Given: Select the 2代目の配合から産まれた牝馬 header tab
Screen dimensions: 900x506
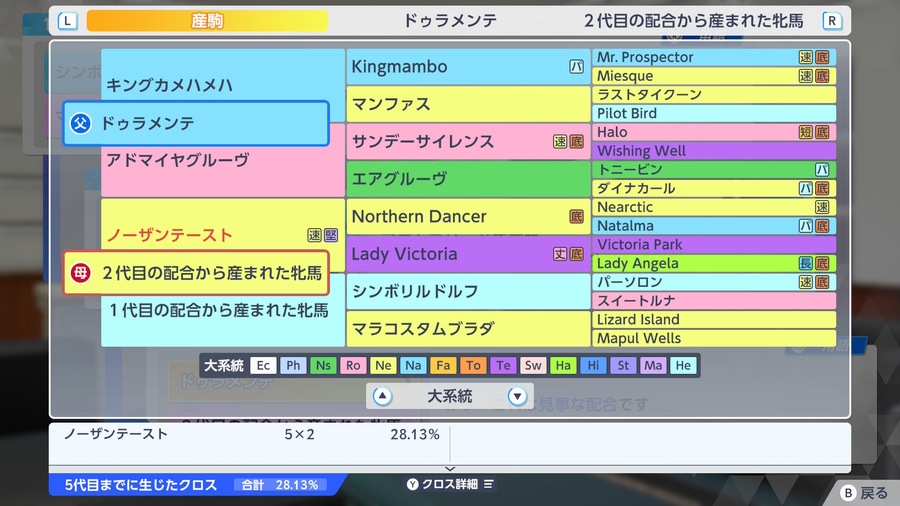Looking at the screenshot, I should coord(693,21).
